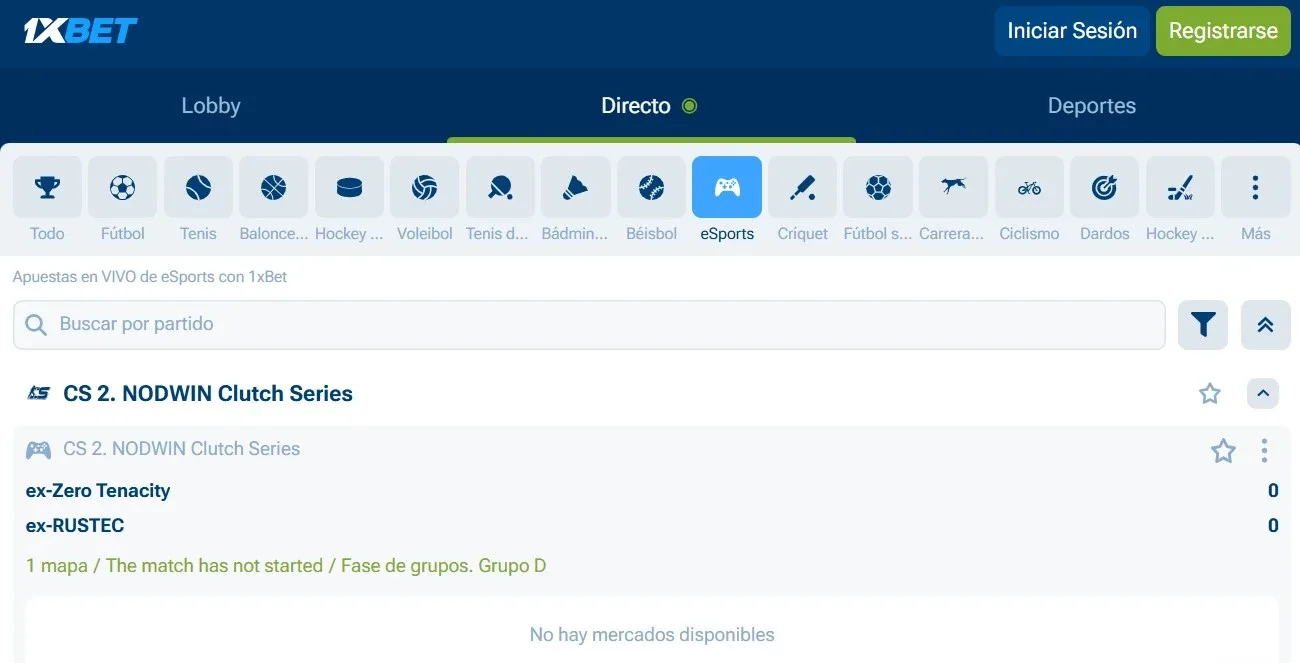Switch to the Directo tab
This screenshot has height=663, width=1300.
point(649,106)
